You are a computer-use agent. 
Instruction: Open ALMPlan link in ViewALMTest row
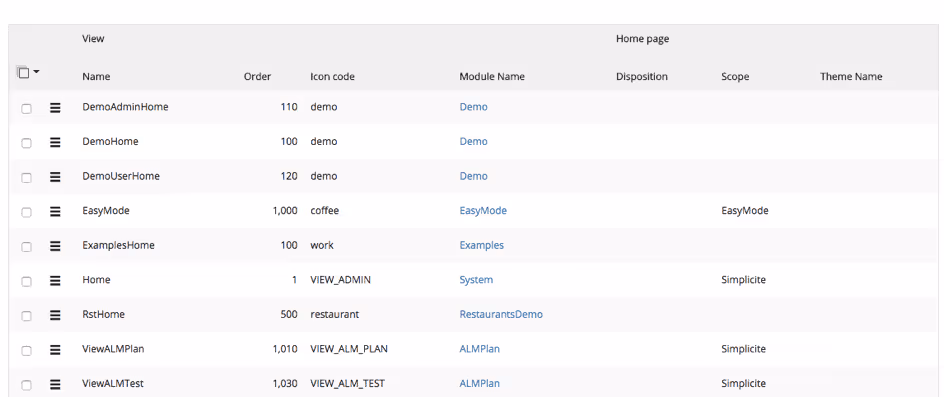[x=479, y=384]
